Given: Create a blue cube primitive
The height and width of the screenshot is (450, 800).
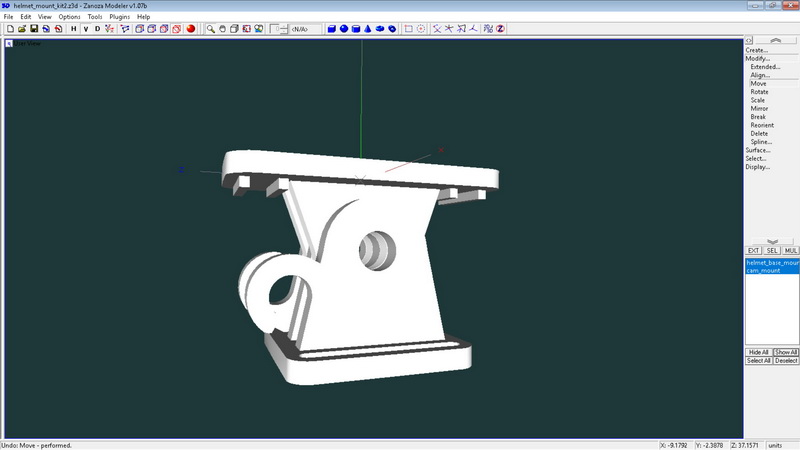Looking at the screenshot, I should coord(331,29).
